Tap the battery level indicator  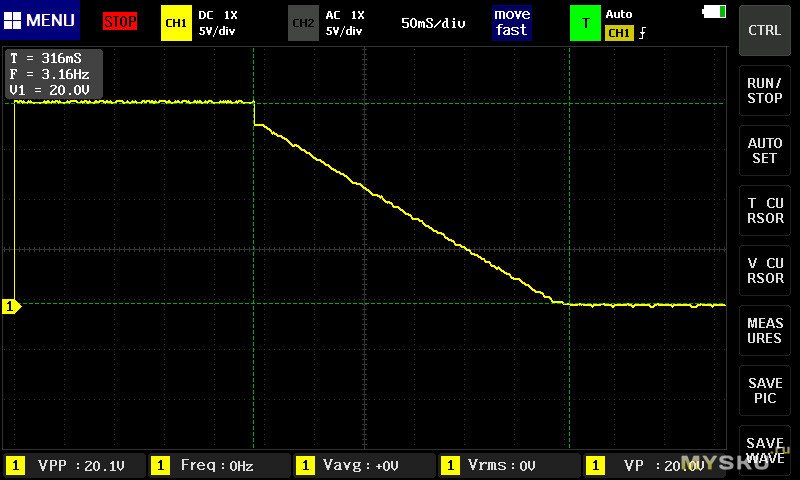714,12
